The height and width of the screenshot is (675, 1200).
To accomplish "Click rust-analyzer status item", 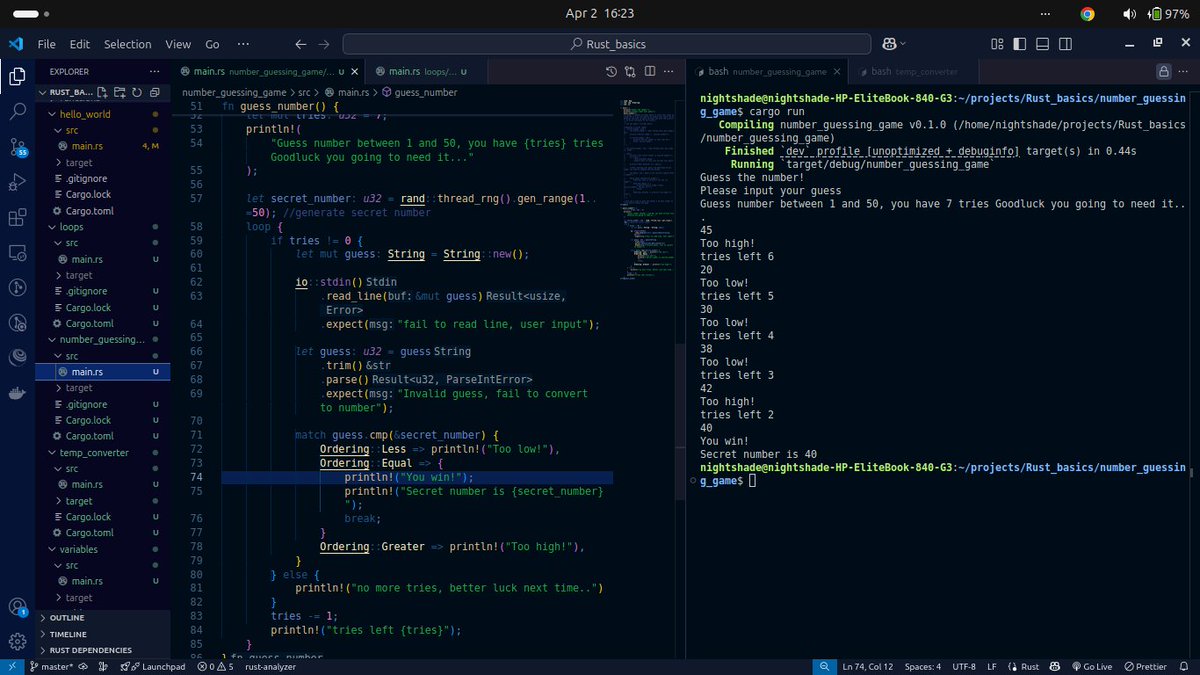I will [x=270, y=666].
